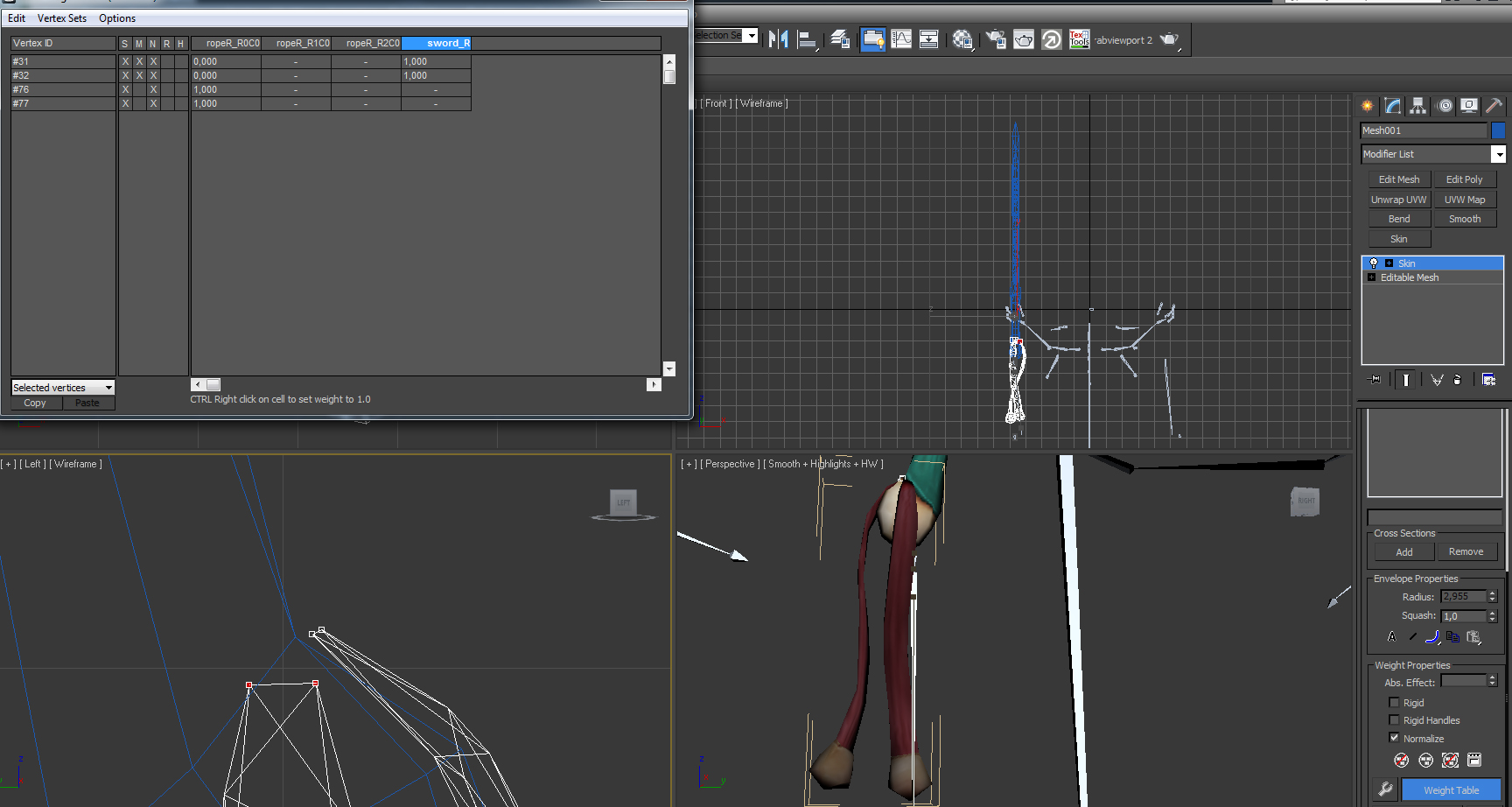Click the Unwrap UVW modifier button
This screenshot has width=1512, height=807.
tap(1398, 200)
